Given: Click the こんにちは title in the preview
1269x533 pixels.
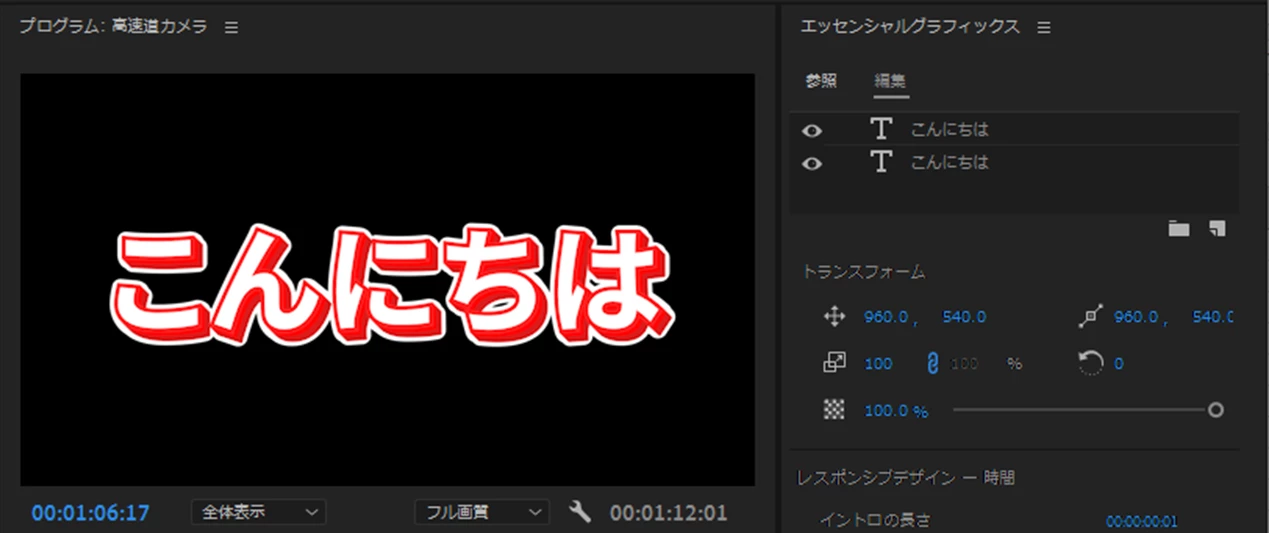Looking at the screenshot, I should pyautogui.click(x=390, y=286).
